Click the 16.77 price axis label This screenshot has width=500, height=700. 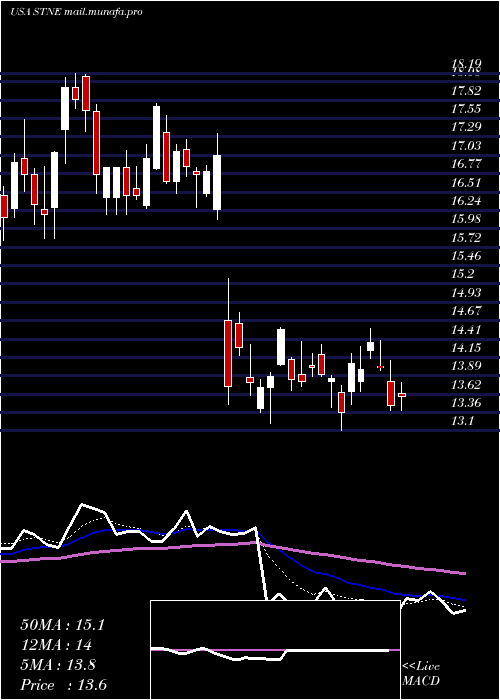click(x=466, y=164)
